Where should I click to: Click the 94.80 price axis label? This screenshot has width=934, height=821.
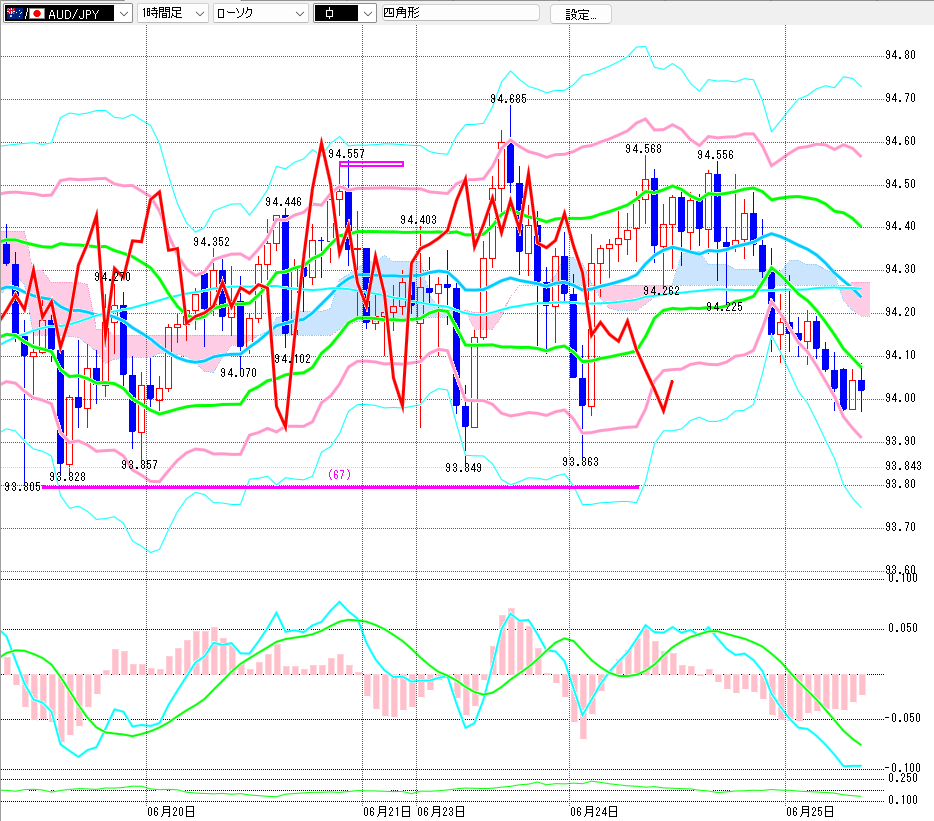coord(900,55)
